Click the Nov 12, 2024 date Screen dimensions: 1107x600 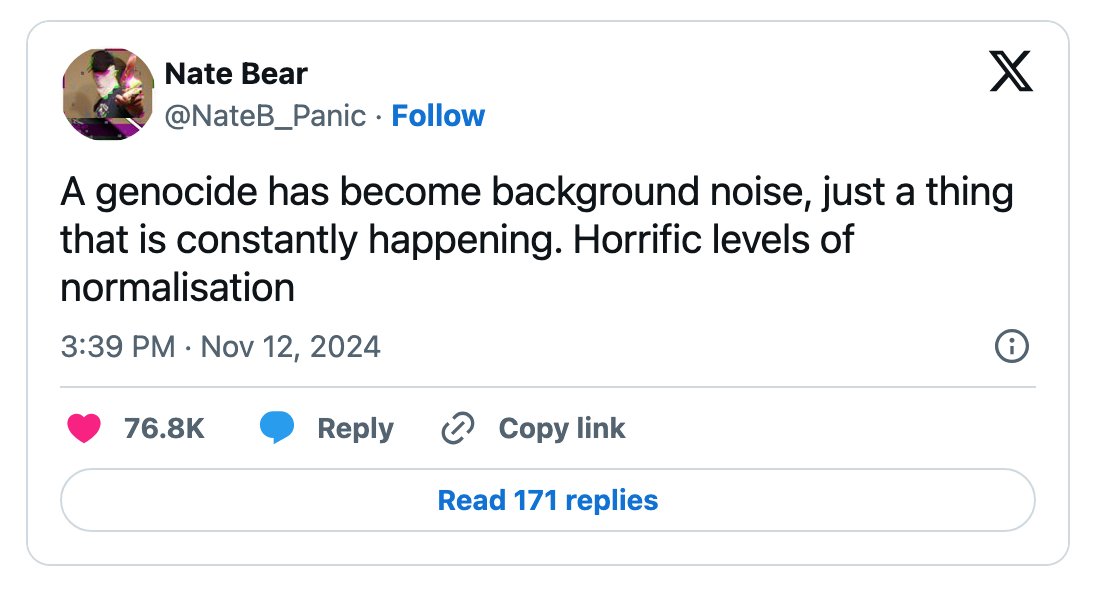(290, 347)
